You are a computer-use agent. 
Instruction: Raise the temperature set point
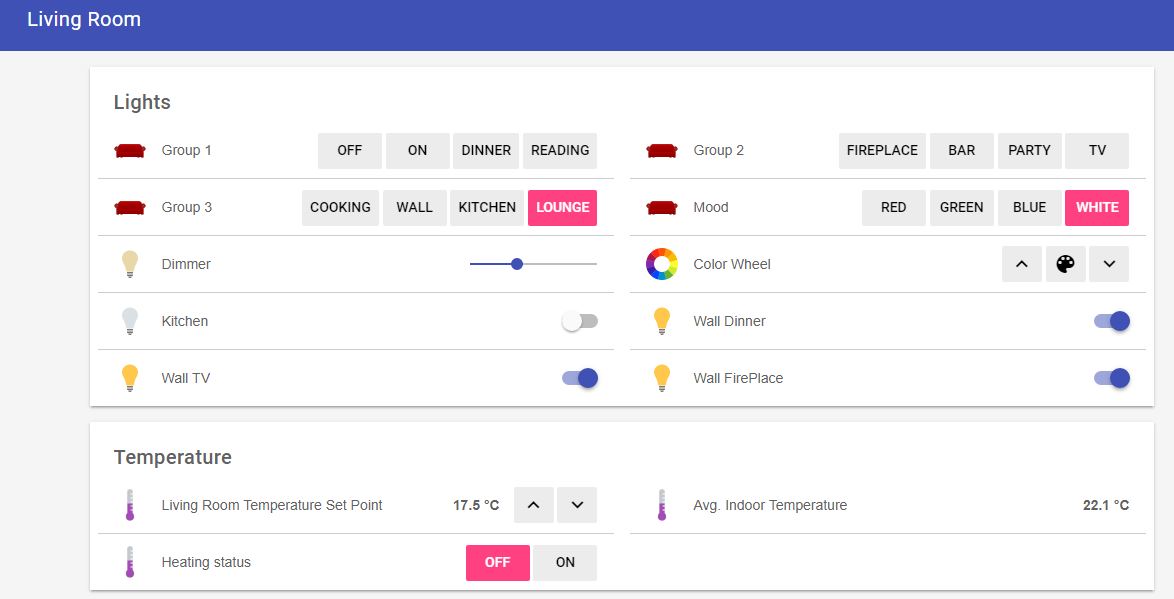coord(533,505)
